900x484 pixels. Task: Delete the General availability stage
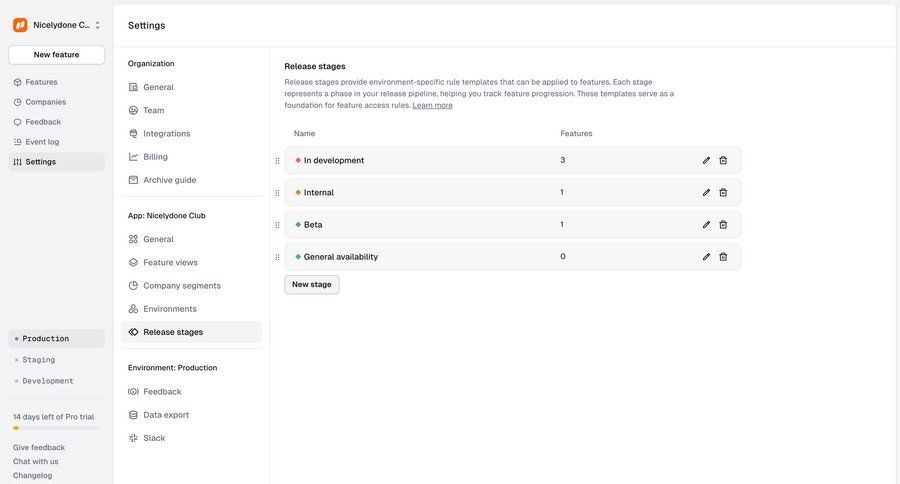click(723, 257)
